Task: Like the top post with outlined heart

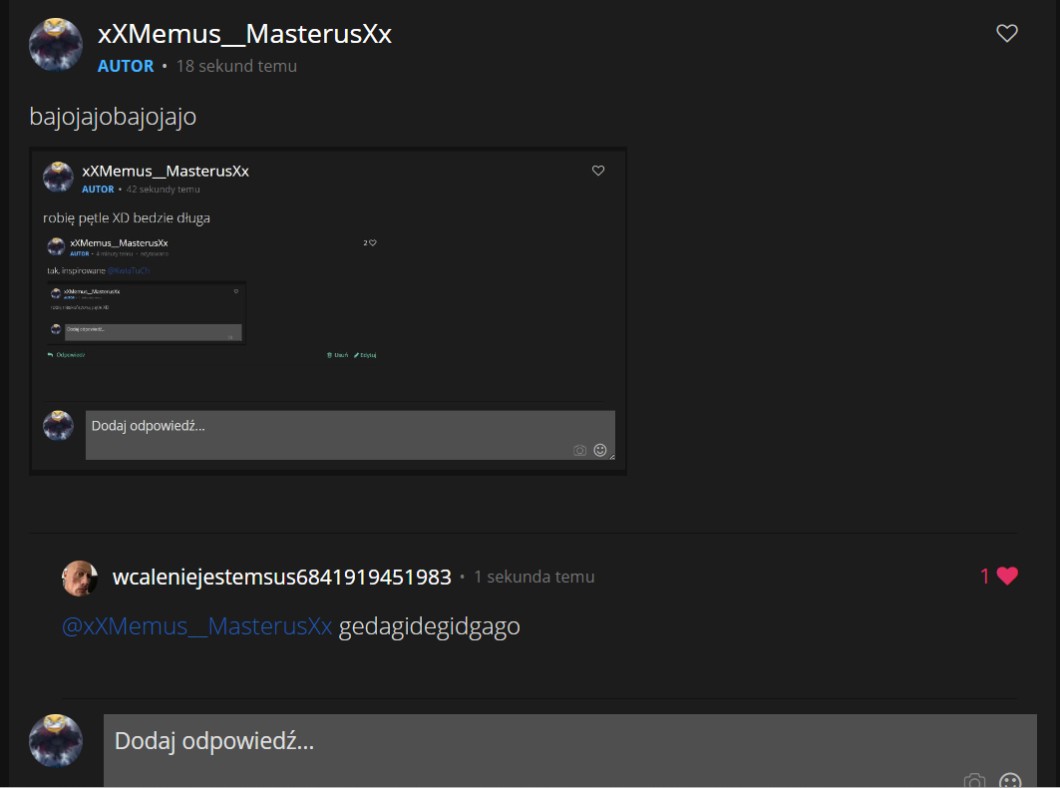Action: 1007,33
